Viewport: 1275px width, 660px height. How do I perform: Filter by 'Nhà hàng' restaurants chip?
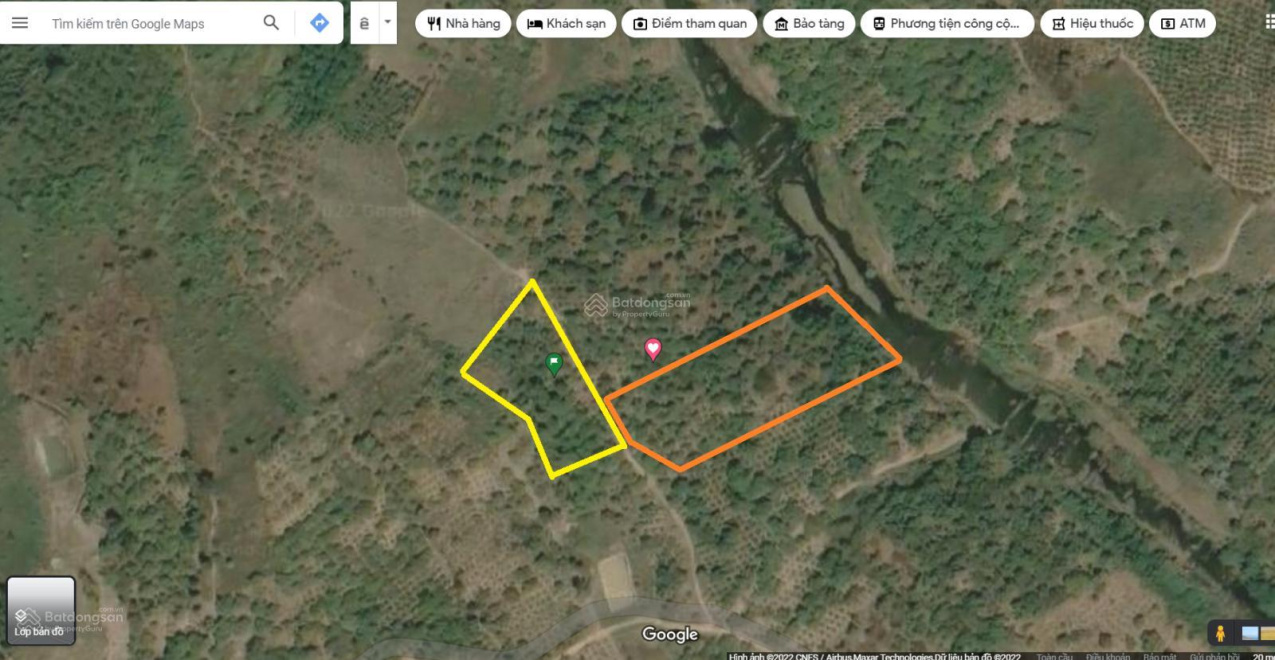463,23
